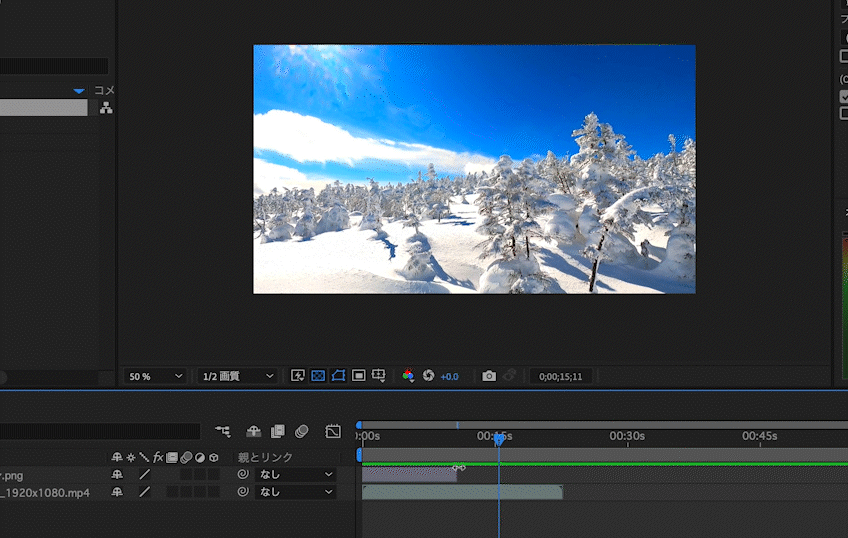Enable frame blending for the composition

(x=277, y=431)
